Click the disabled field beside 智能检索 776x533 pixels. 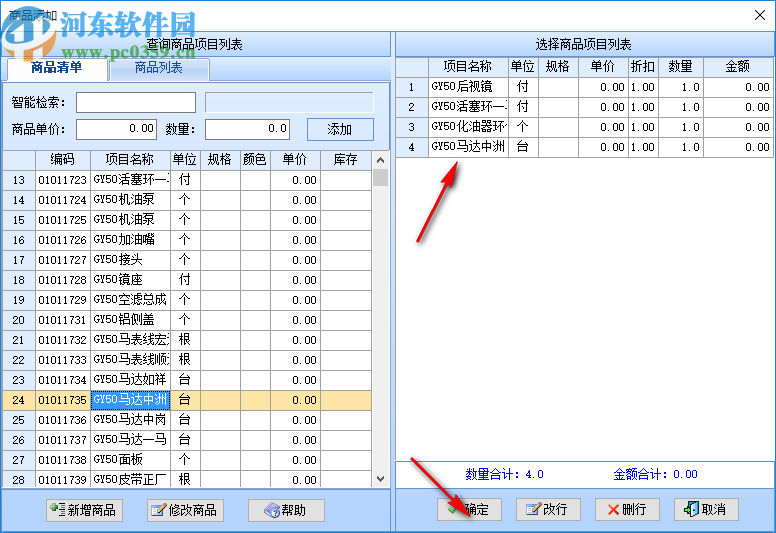(x=290, y=102)
